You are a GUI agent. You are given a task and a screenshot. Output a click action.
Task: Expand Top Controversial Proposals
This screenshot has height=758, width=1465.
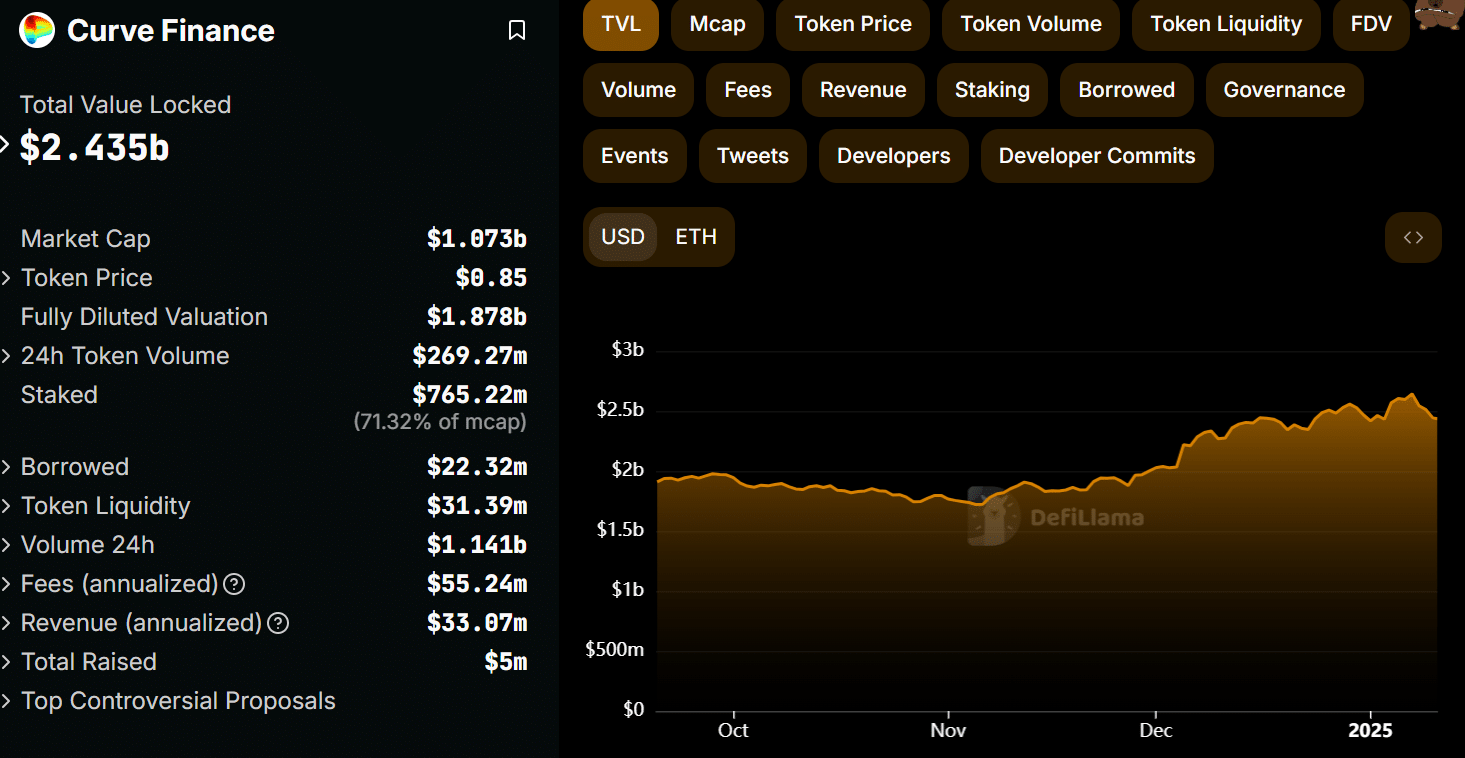pos(8,701)
